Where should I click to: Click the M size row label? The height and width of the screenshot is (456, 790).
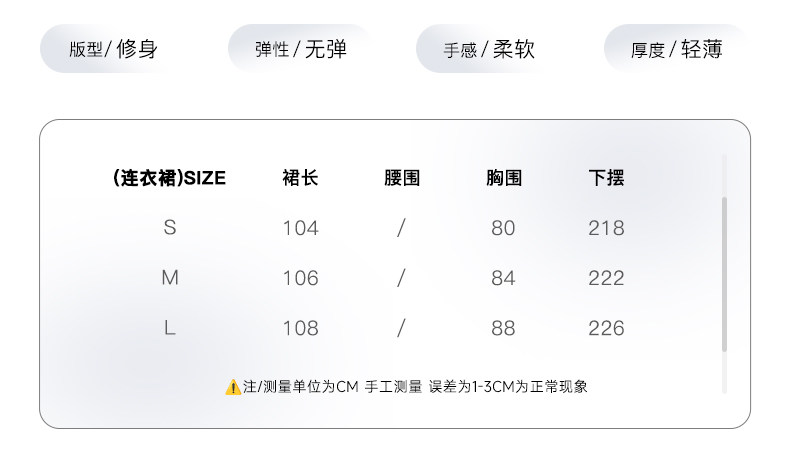pos(170,278)
